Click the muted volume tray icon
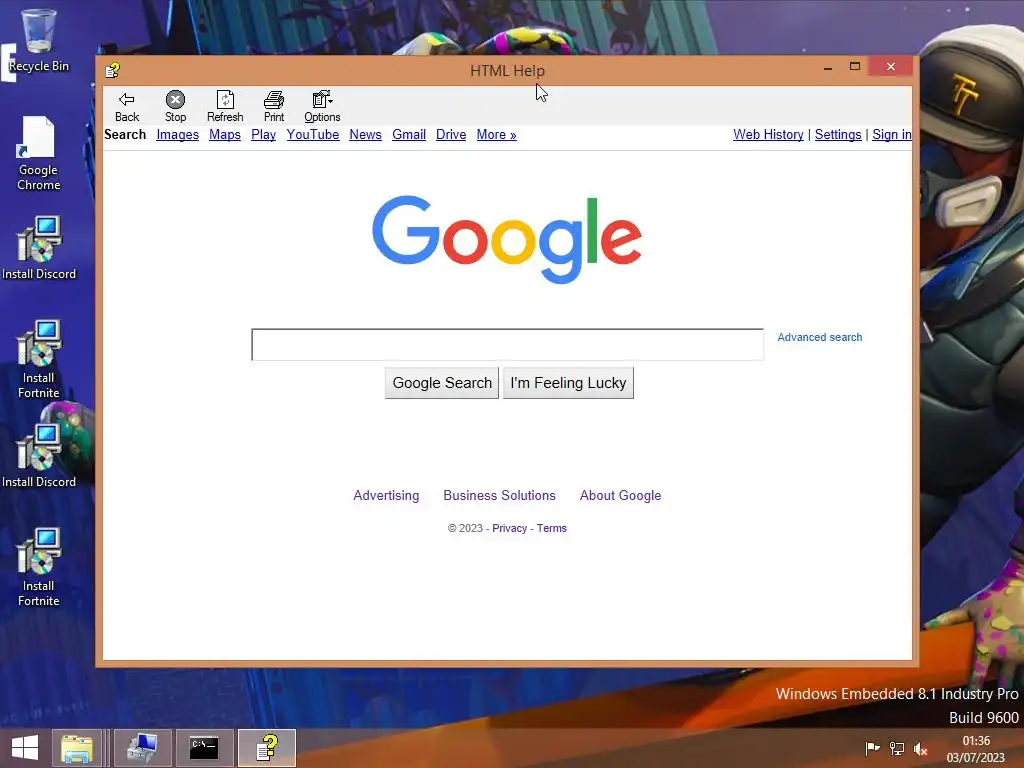 click(x=921, y=748)
